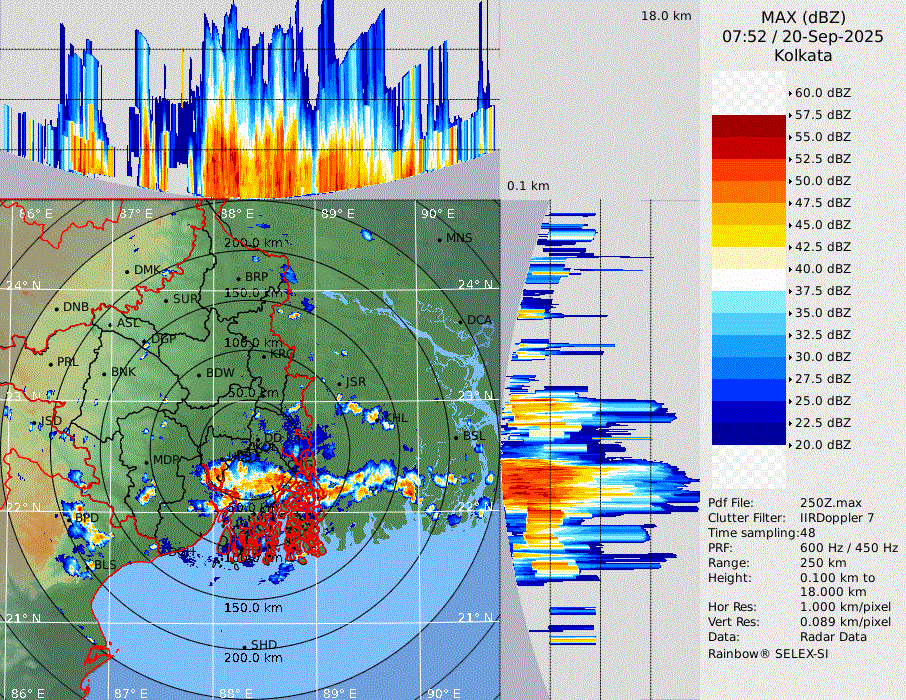The height and width of the screenshot is (700, 906).
Task: Click the dark red swatch at legend top
Action: click(748, 126)
